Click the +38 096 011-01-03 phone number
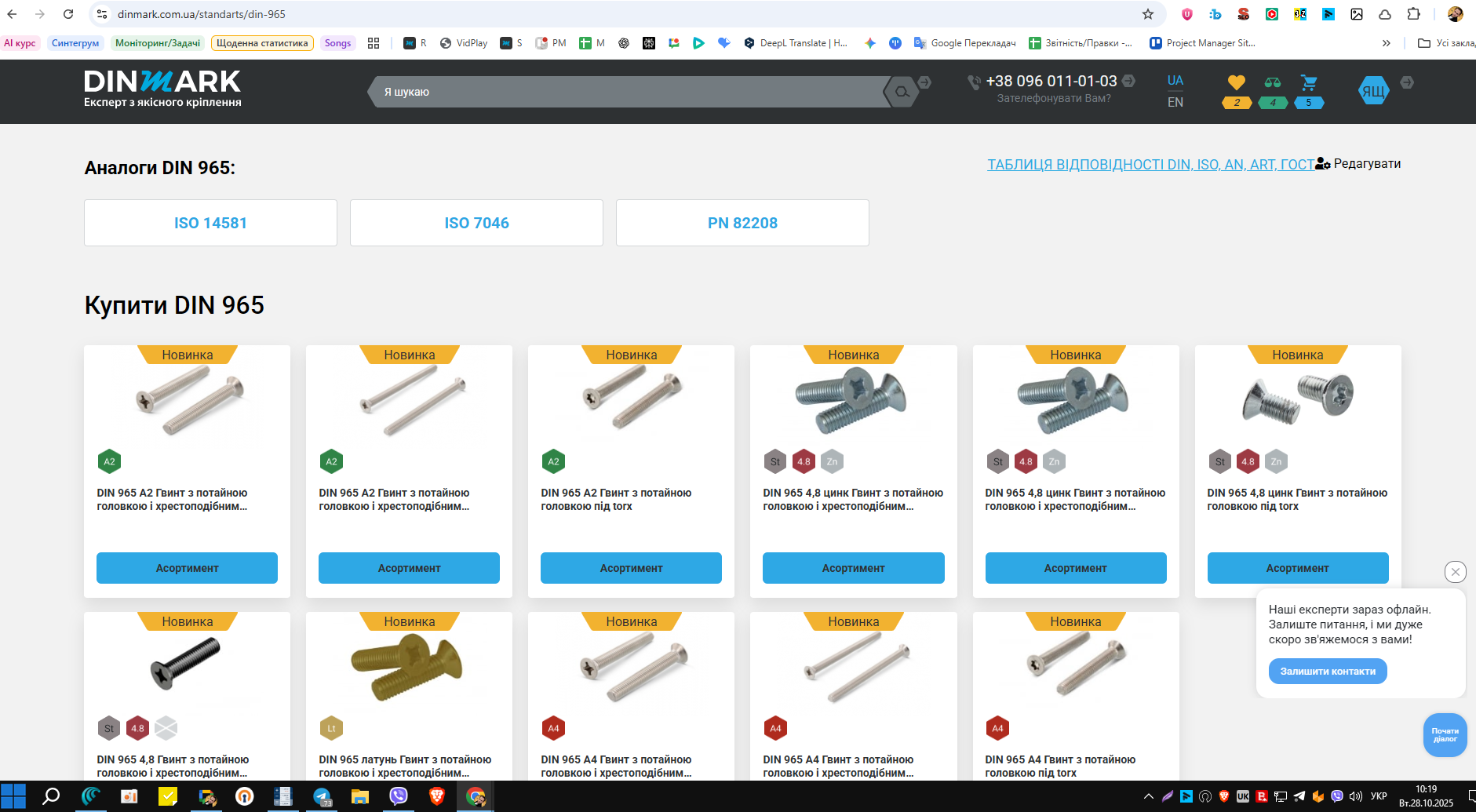 (x=1051, y=81)
